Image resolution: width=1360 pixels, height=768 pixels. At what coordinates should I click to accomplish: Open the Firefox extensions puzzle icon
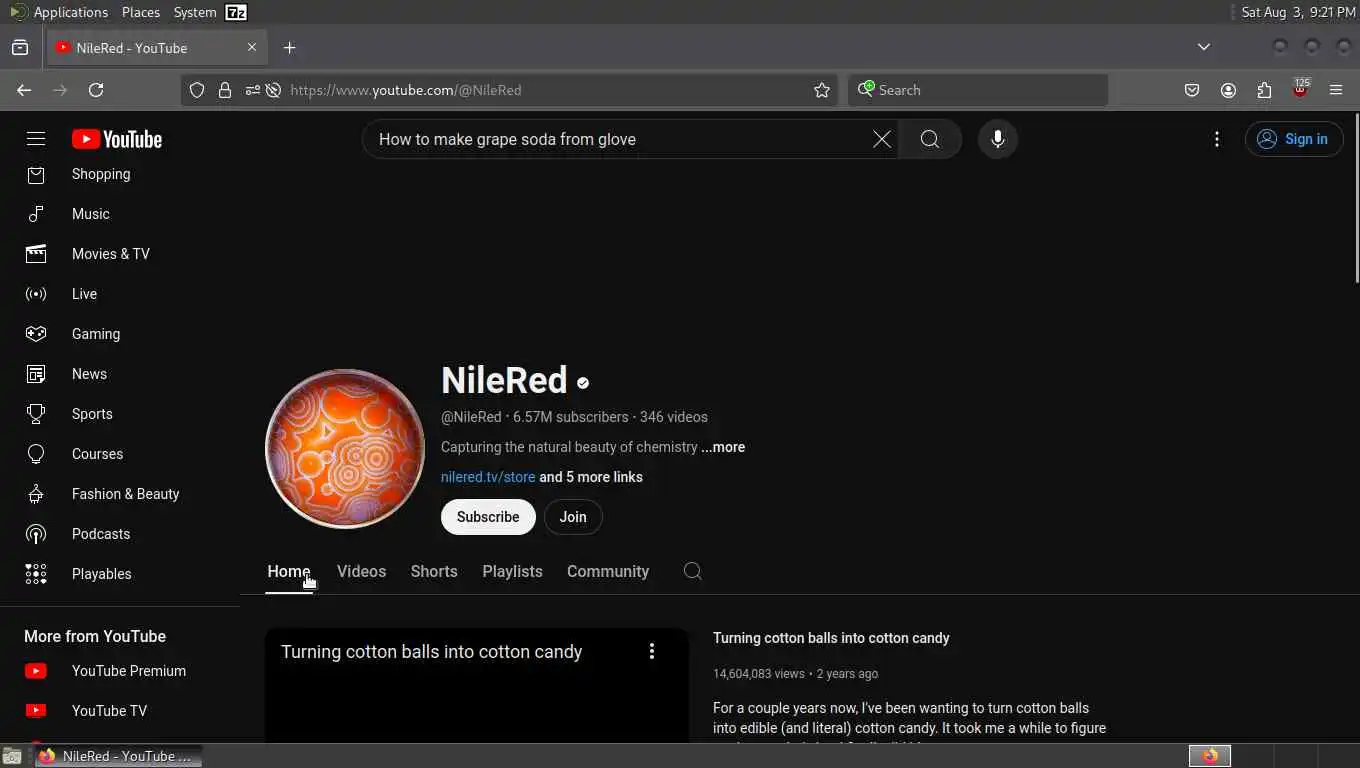[1264, 90]
